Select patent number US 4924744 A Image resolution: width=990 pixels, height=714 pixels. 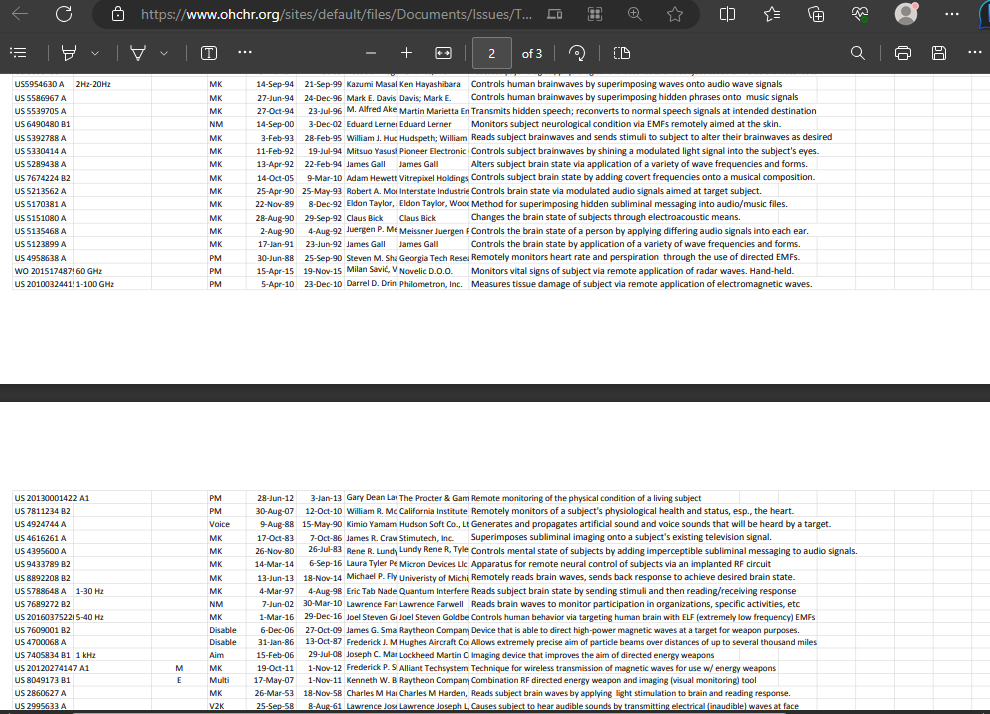pyautogui.click(x=40, y=524)
